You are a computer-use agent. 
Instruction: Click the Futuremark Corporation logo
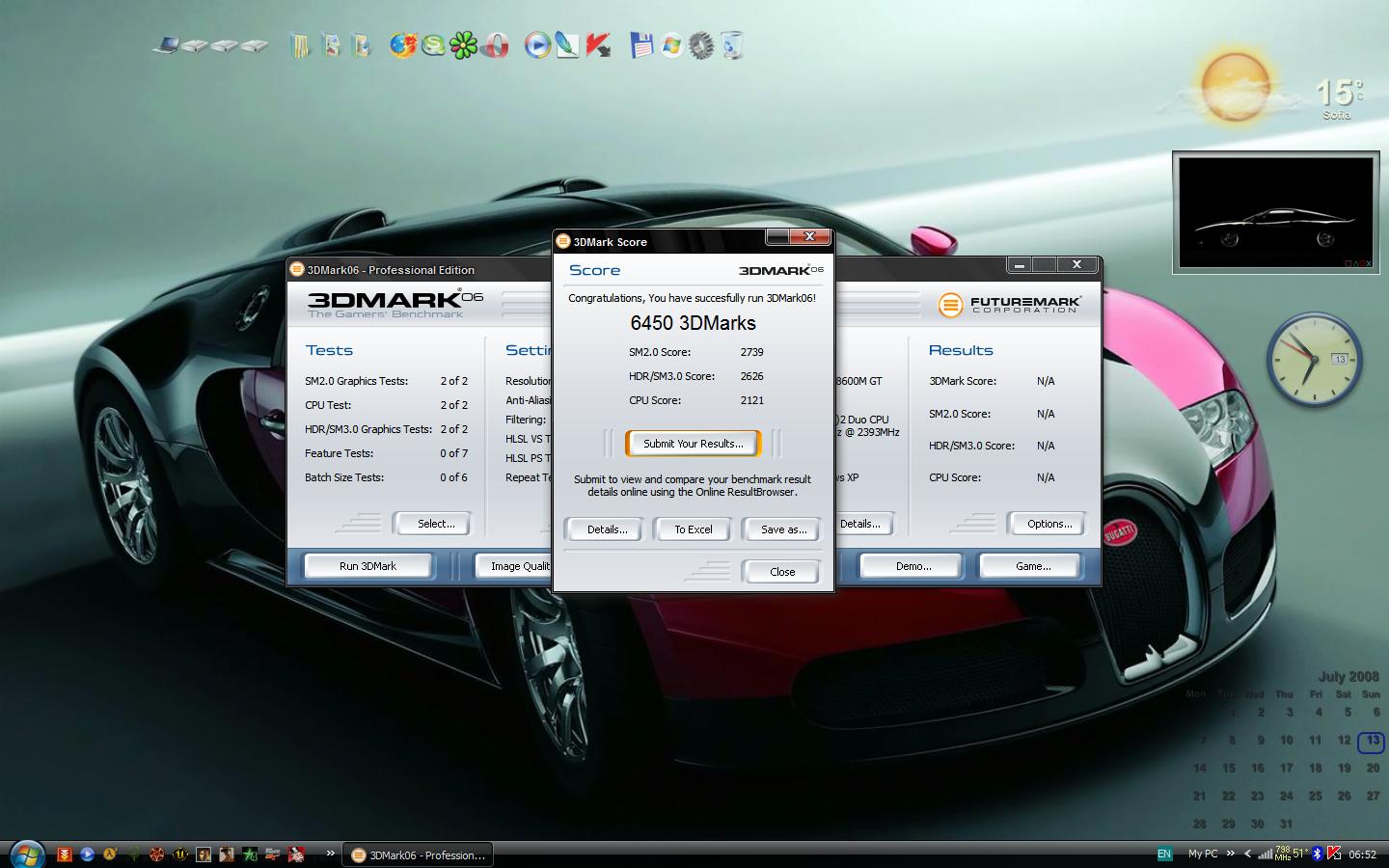(x=1009, y=305)
